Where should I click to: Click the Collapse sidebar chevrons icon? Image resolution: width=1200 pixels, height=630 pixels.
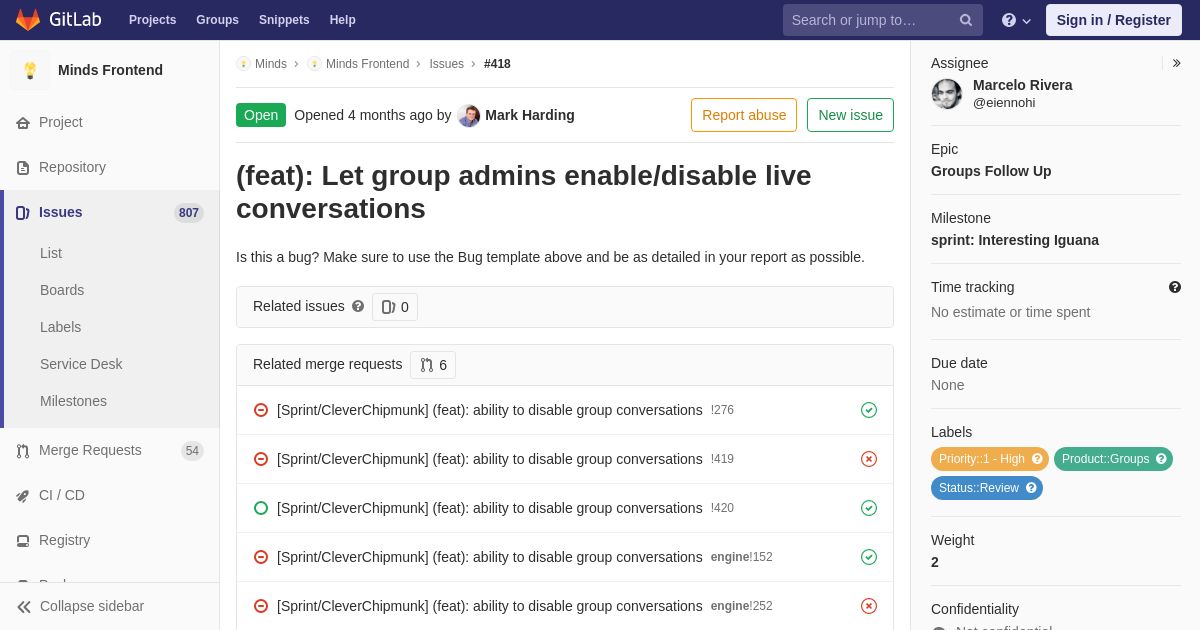[24, 606]
